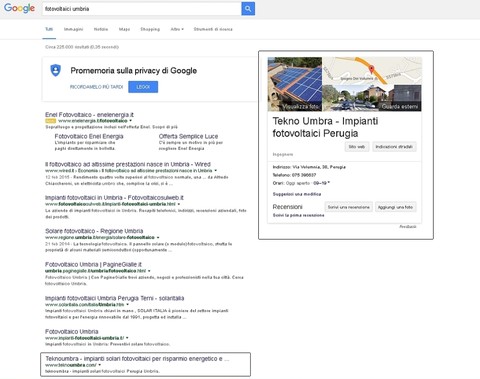Click inside the search query field
The image size is (480, 379).
pos(142,9)
